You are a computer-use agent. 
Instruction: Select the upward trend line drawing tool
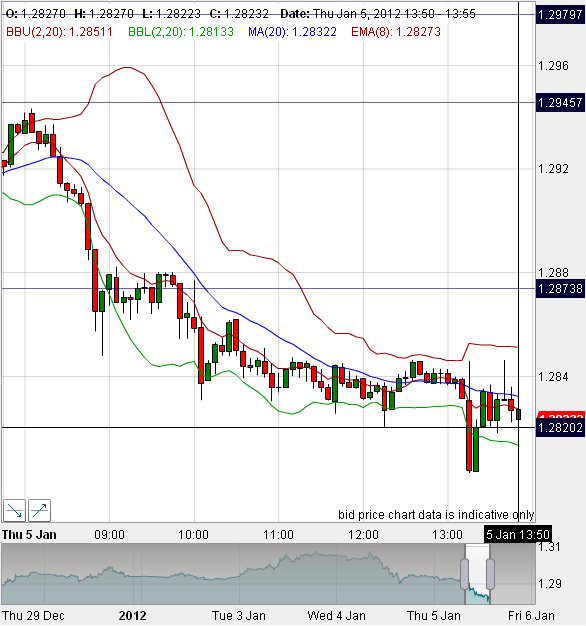click(x=39, y=510)
